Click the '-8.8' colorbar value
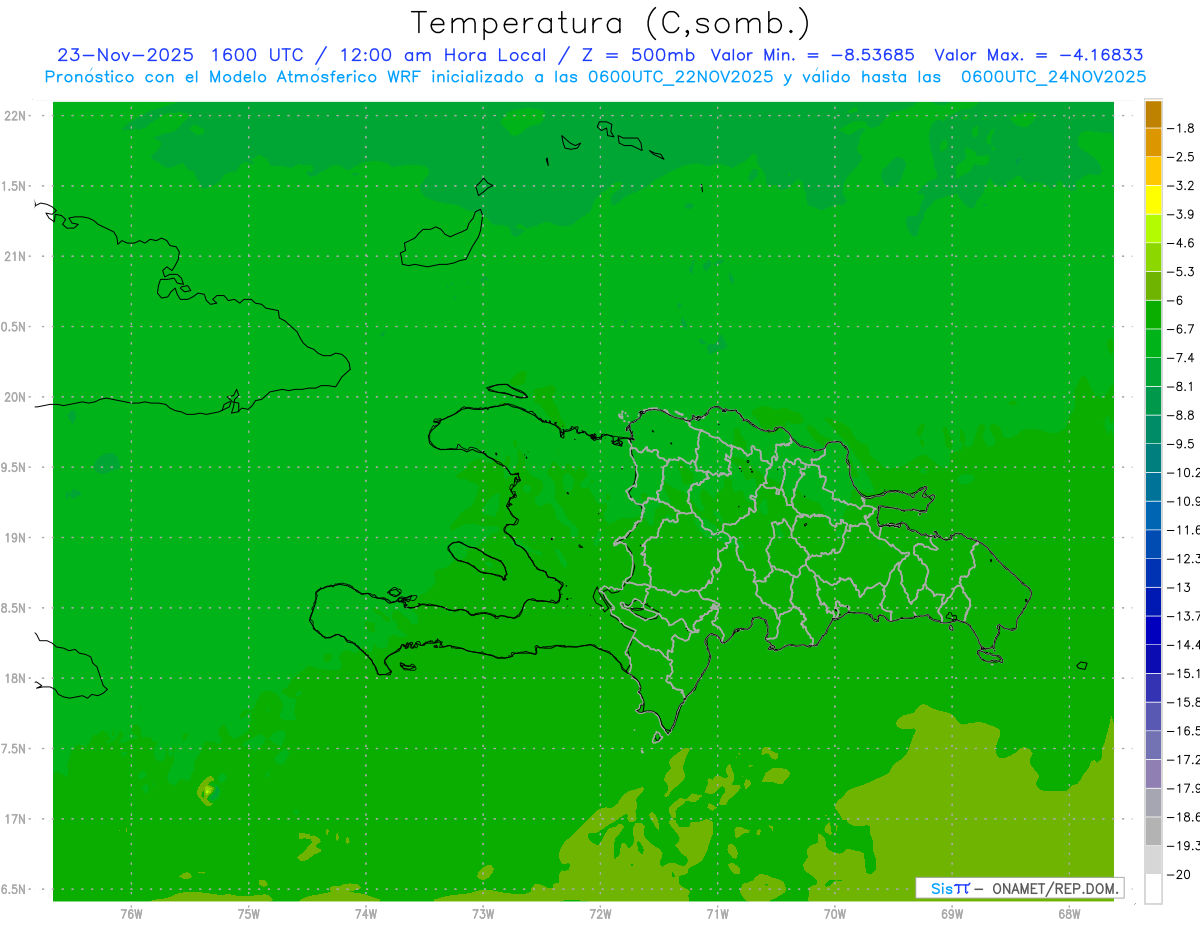Viewport: 1200px width, 927px height. pos(1181,415)
